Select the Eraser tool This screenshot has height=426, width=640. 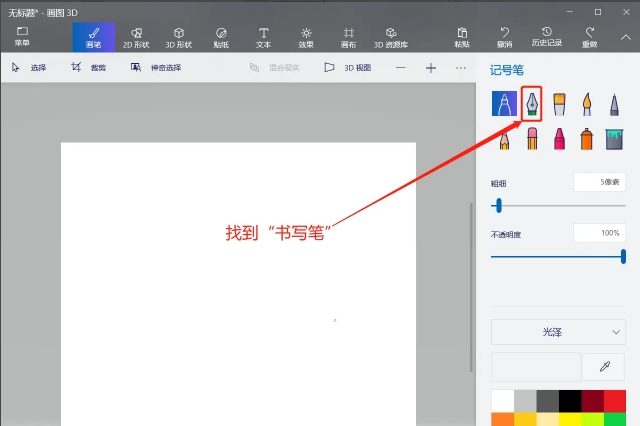tap(532, 139)
